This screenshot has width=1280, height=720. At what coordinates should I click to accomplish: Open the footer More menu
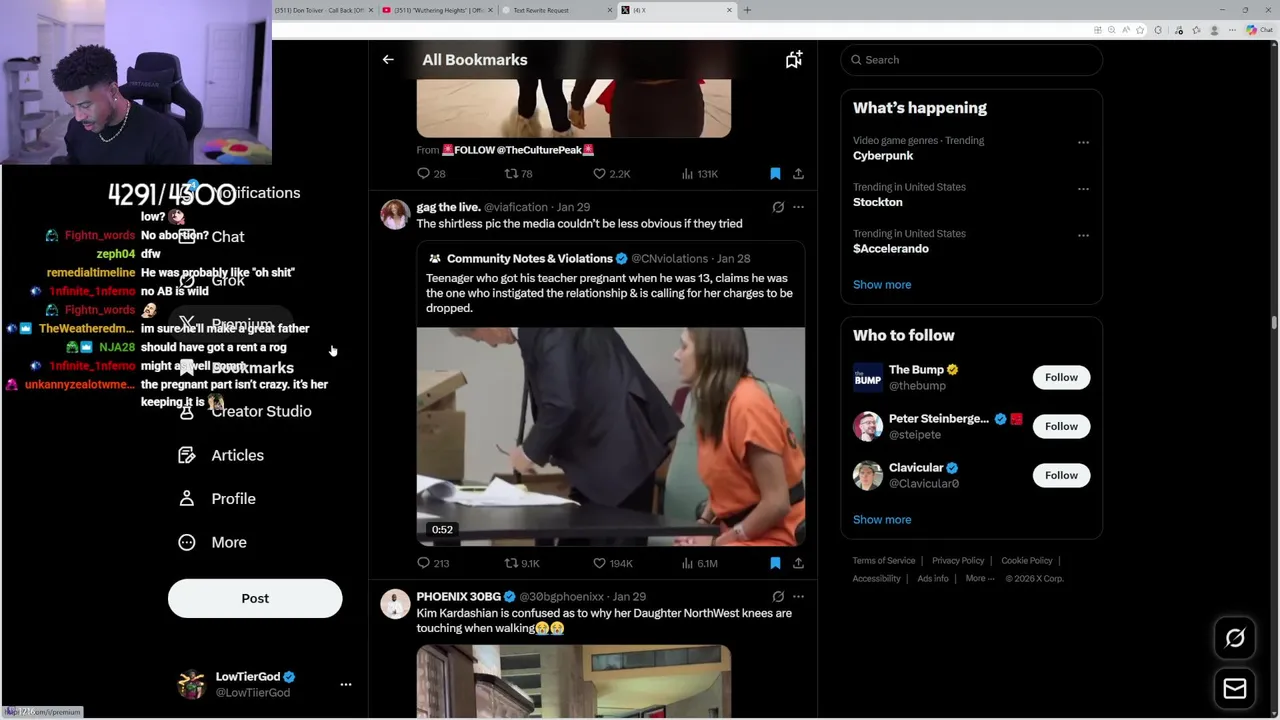pos(980,579)
